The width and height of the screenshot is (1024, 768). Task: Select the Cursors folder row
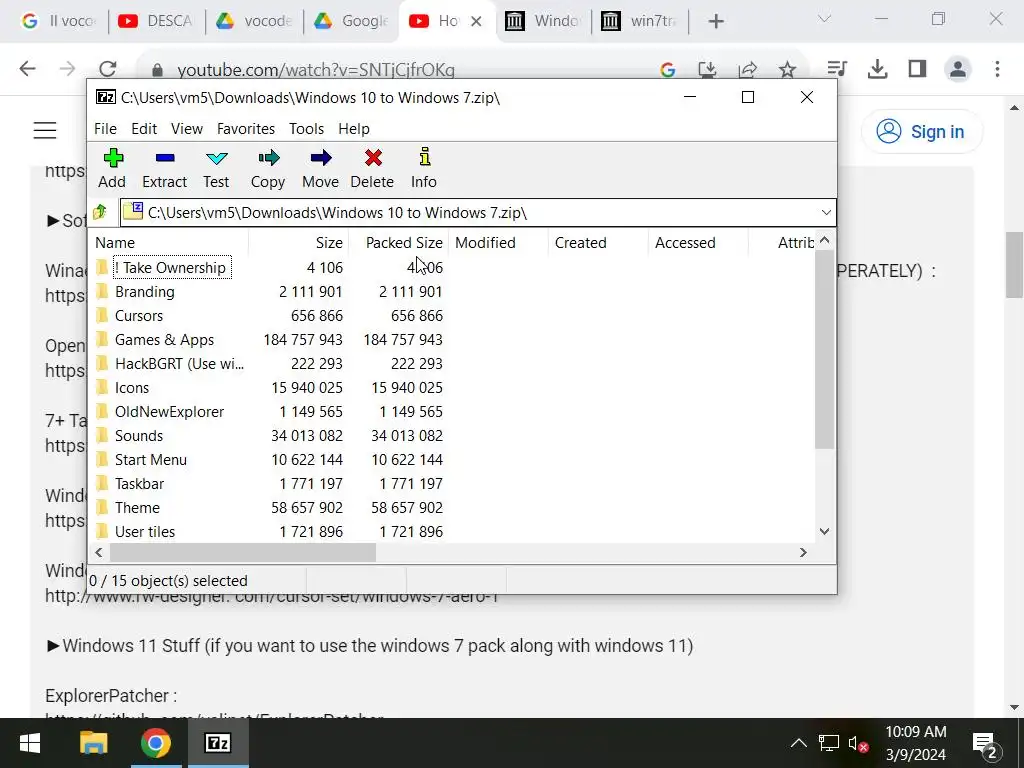(x=269, y=316)
